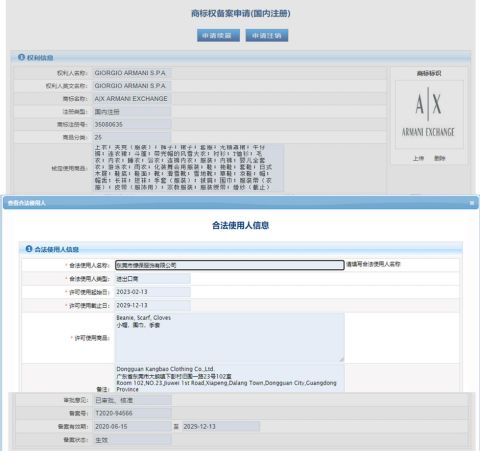480x451 pixels.
Task: Click the 许可使用商品 textarea with Beanie, Scarf, Gloves
Action: [230, 337]
